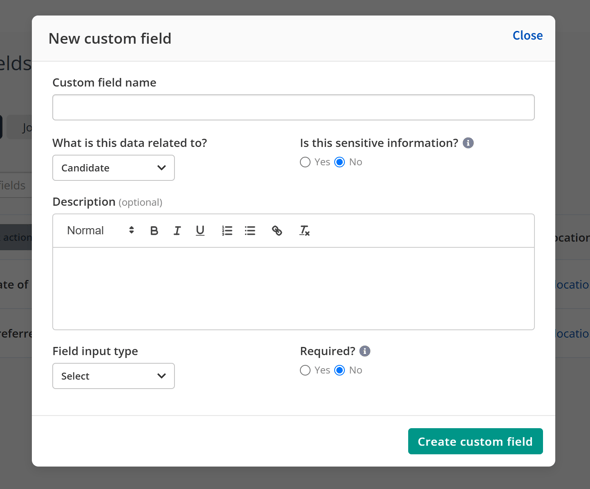
Task: Clear text formatting in description editor
Action: [304, 231]
